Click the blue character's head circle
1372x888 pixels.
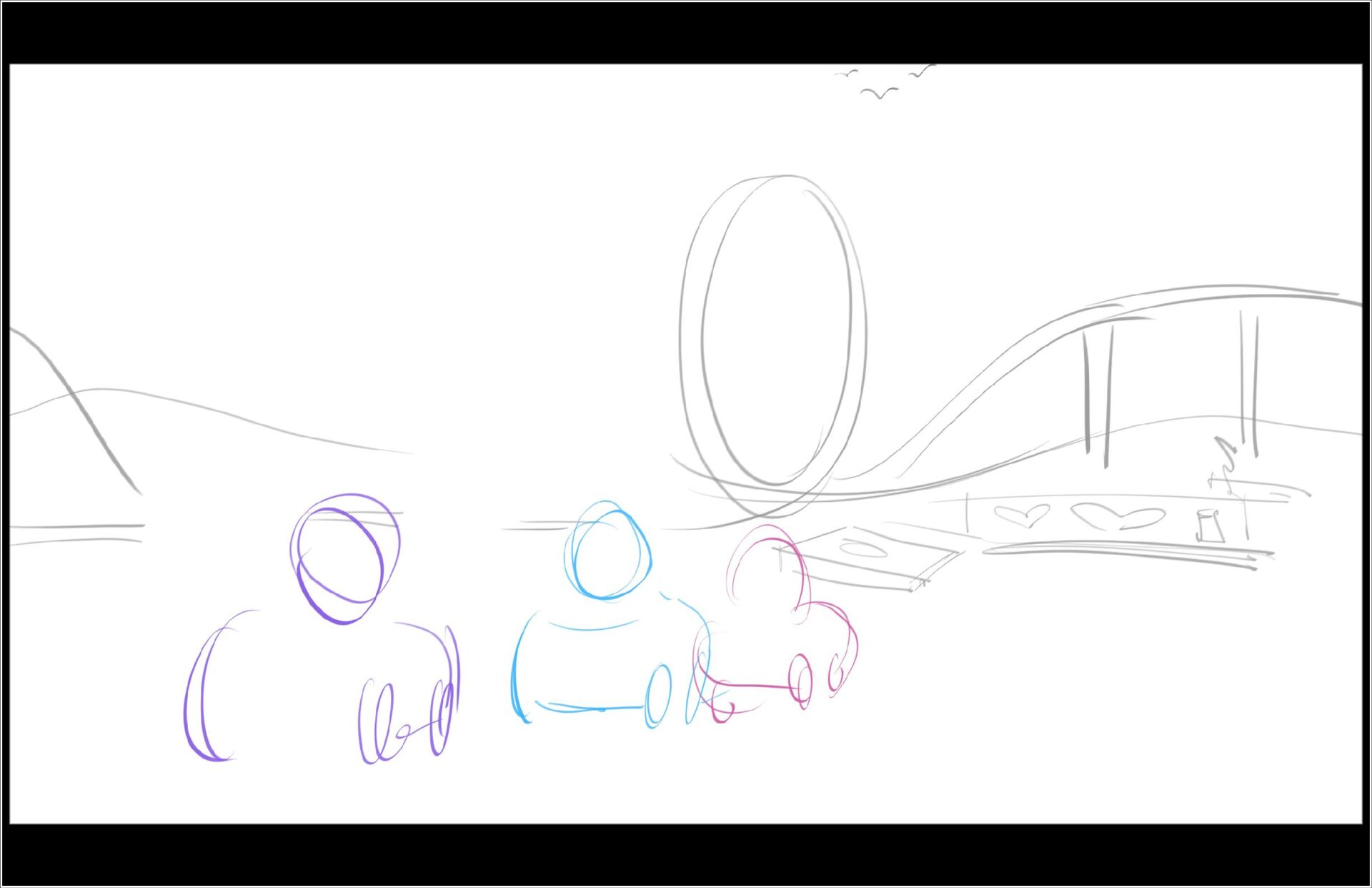pos(607,551)
